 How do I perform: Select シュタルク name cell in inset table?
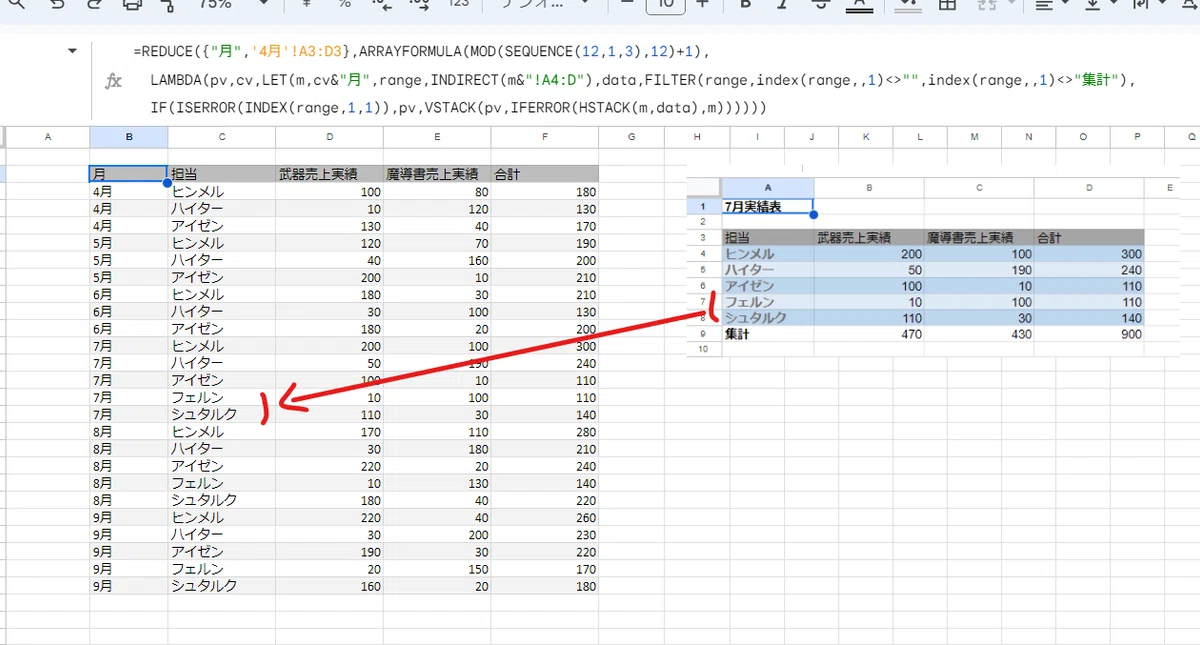click(768, 318)
